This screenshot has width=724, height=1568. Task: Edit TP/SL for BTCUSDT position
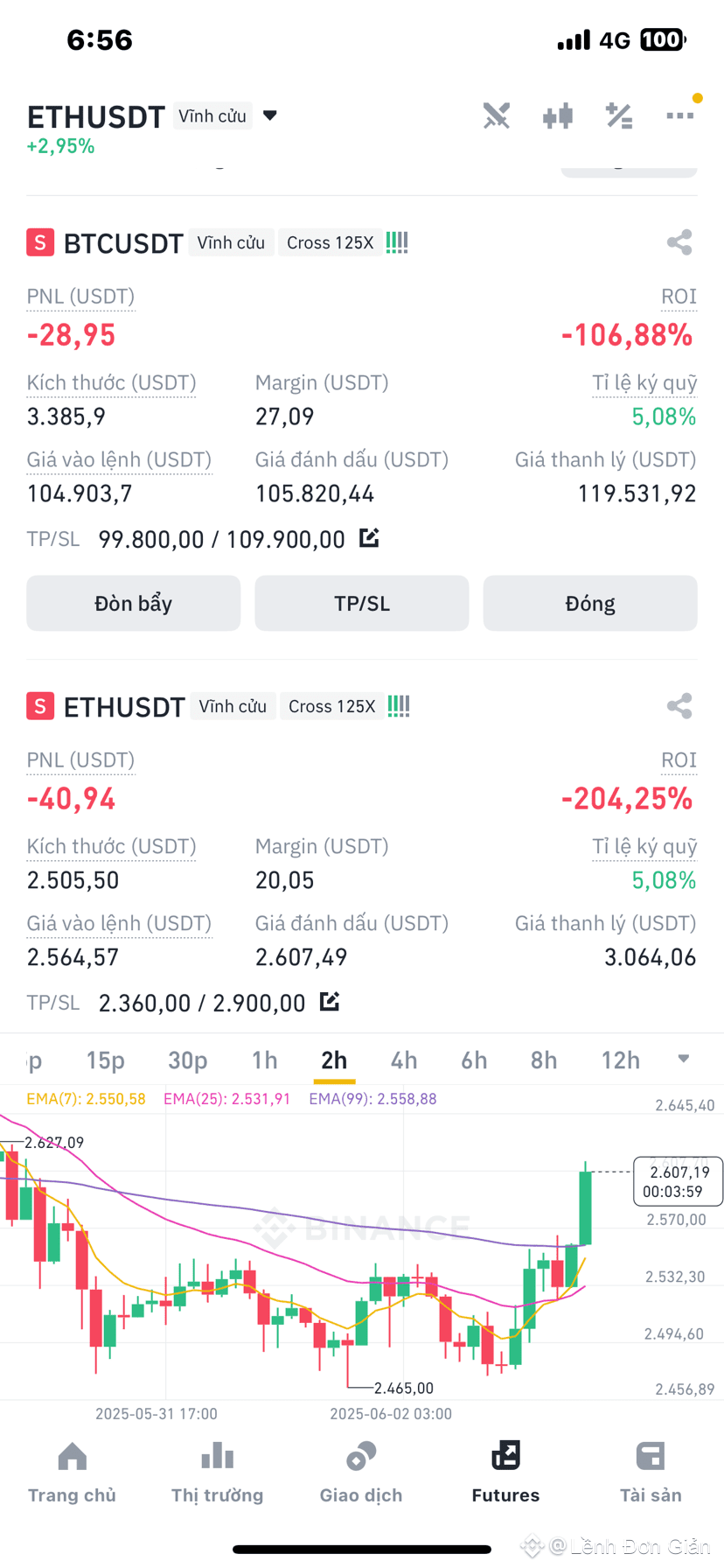pos(369,538)
